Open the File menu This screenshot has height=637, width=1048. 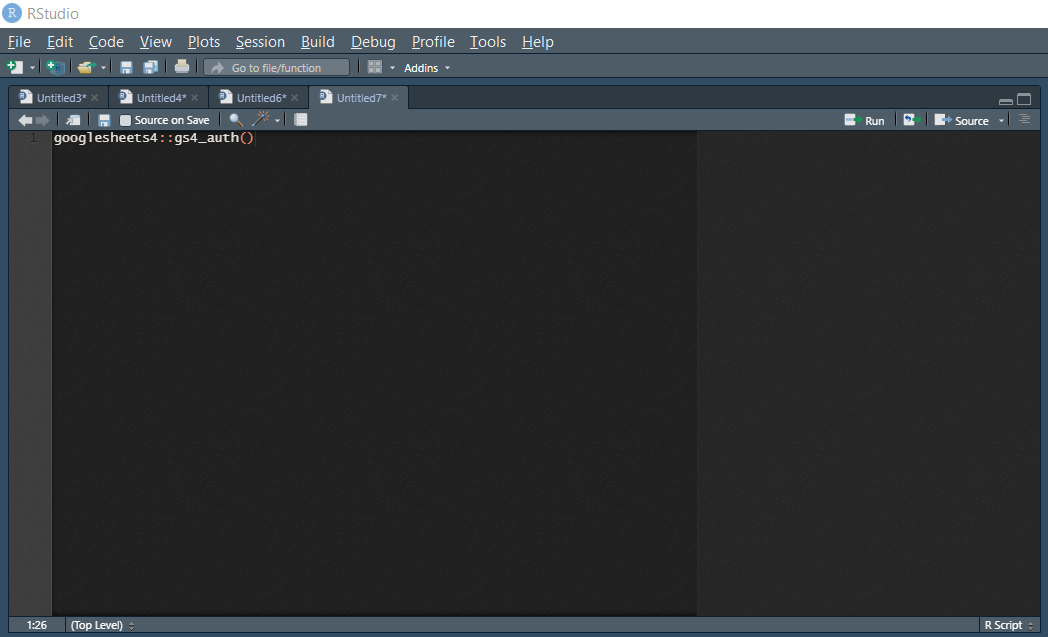click(19, 41)
